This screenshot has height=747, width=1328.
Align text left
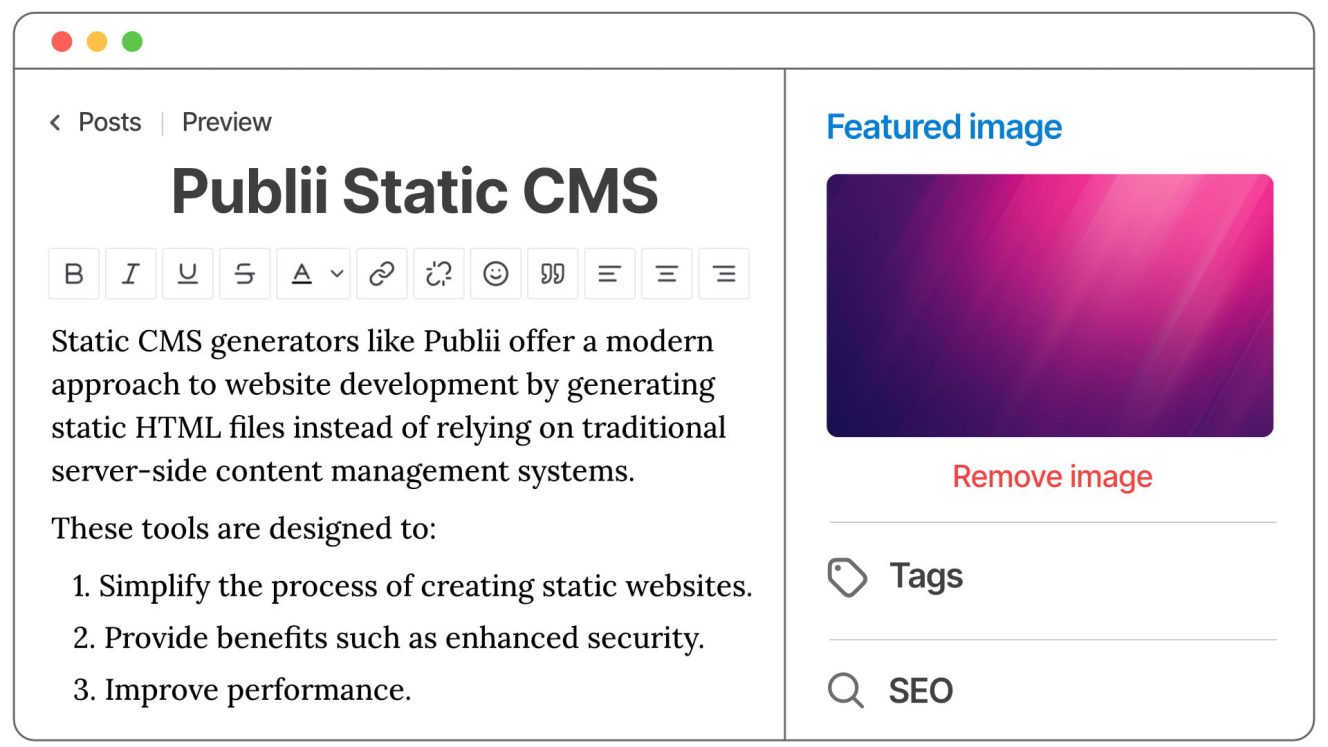coord(610,274)
